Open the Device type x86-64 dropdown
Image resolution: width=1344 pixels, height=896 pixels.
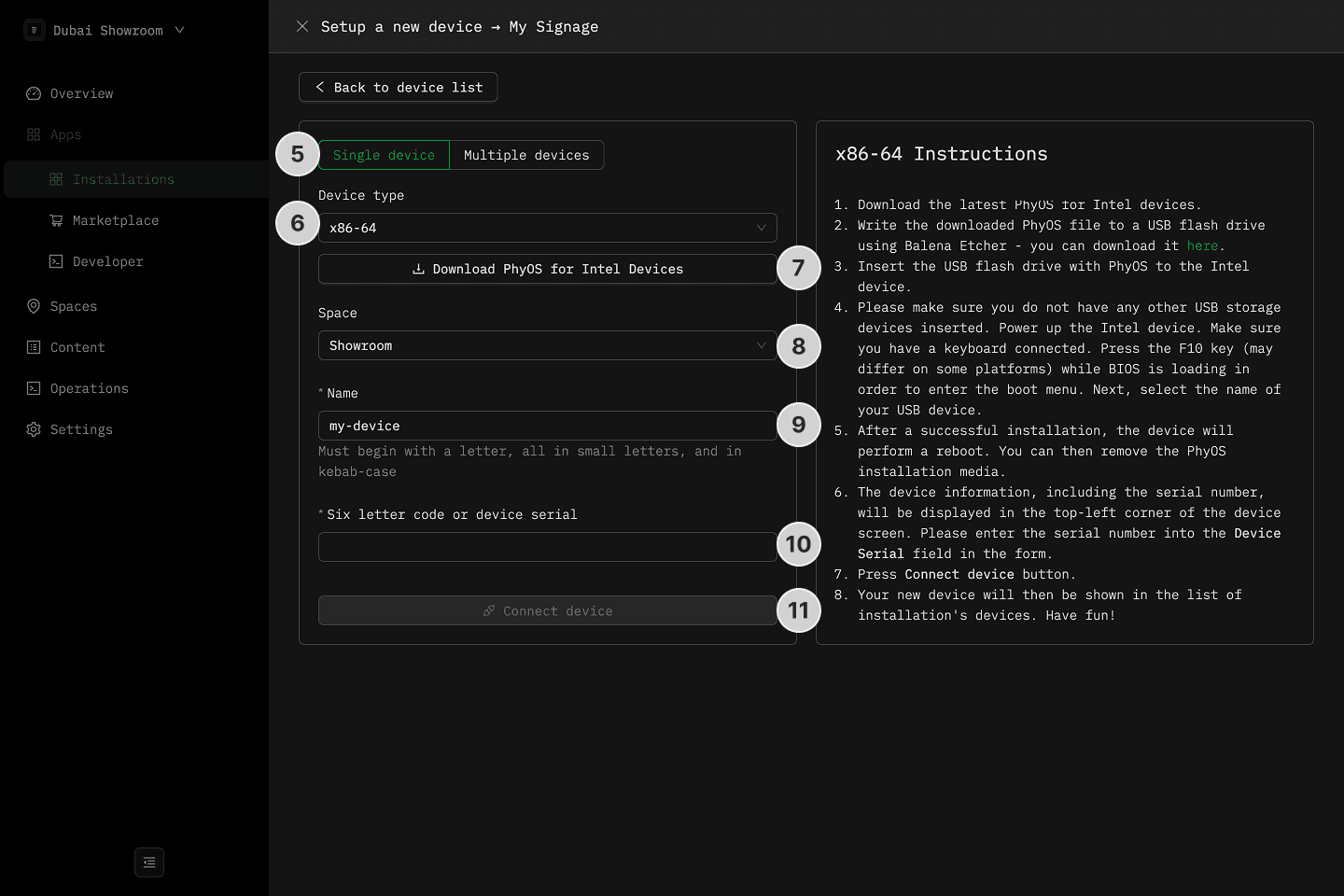click(x=547, y=228)
